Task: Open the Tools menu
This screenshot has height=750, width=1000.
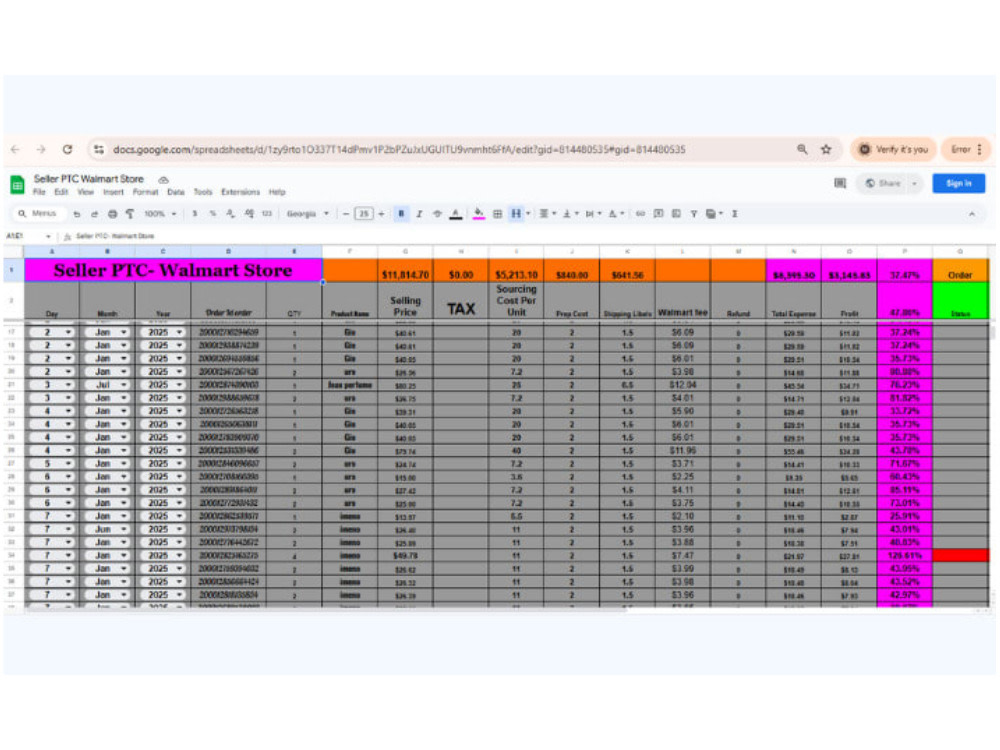Action: pyautogui.click(x=203, y=192)
